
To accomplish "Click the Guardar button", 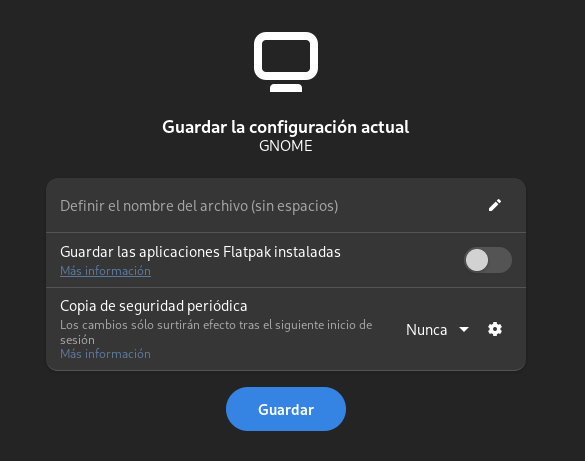I will pos(286,409).
